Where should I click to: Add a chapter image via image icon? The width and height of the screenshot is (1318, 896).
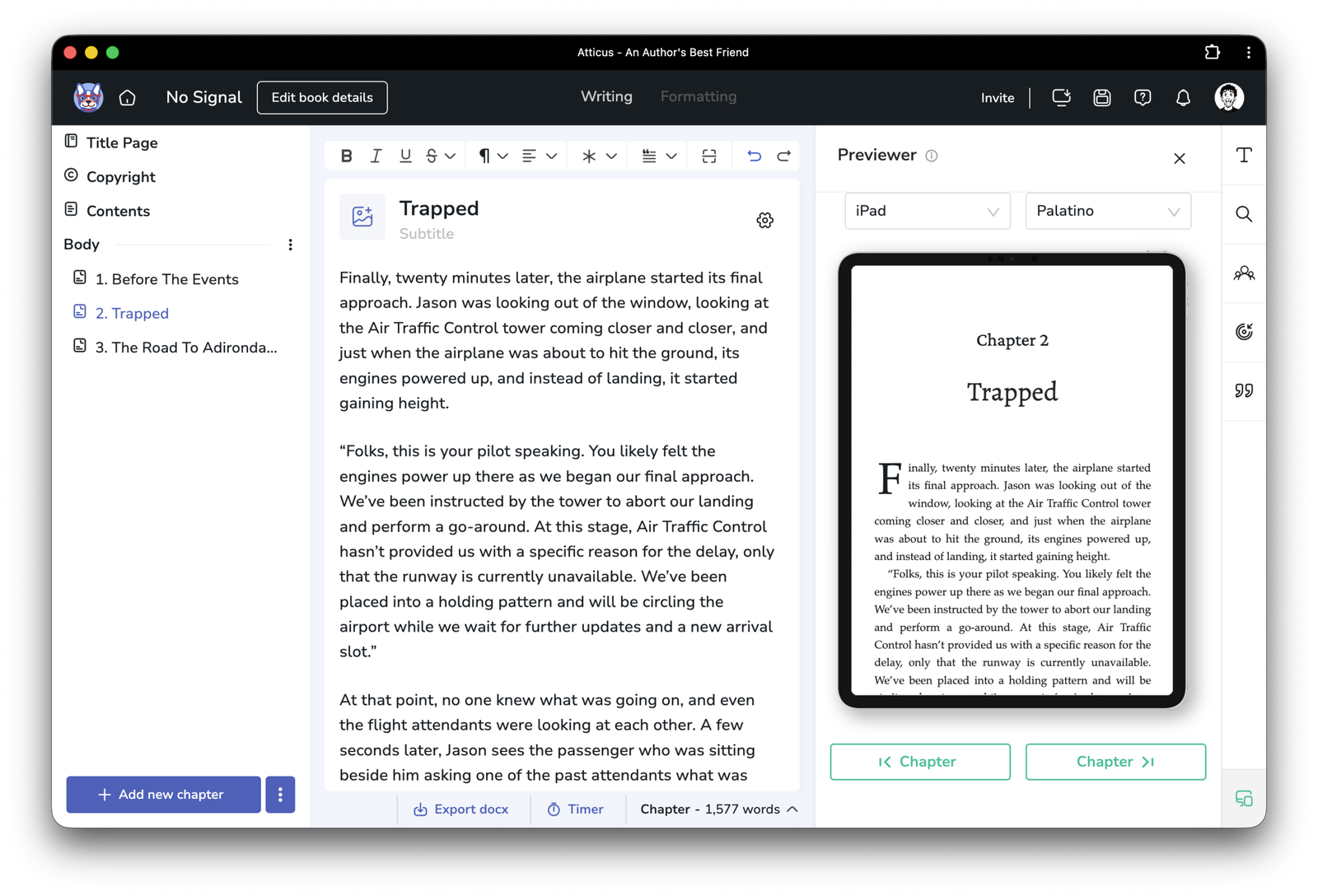point(362,217)
